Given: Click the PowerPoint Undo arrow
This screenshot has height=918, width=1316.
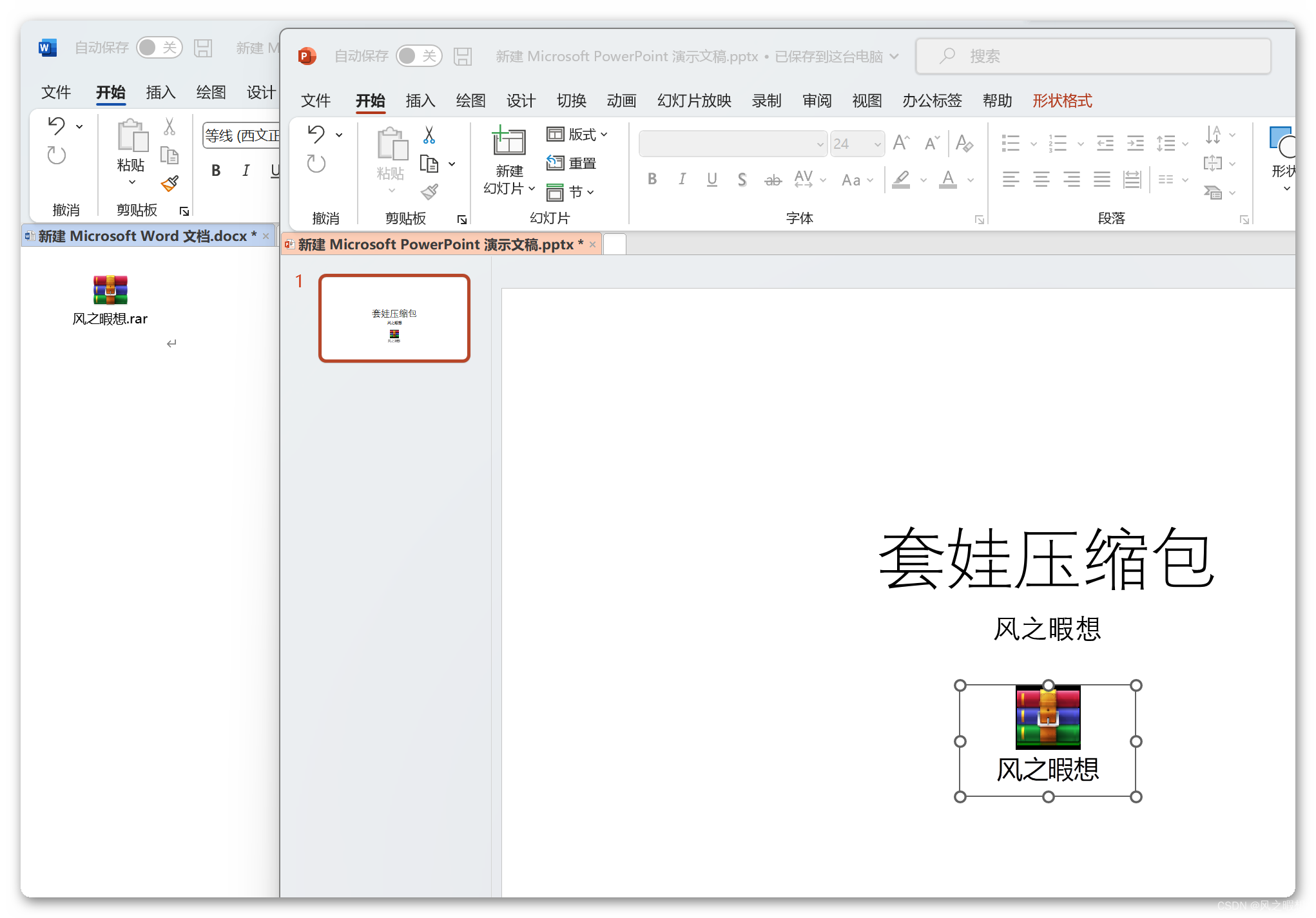Looking at the screenshot, I should pos(316,134).
